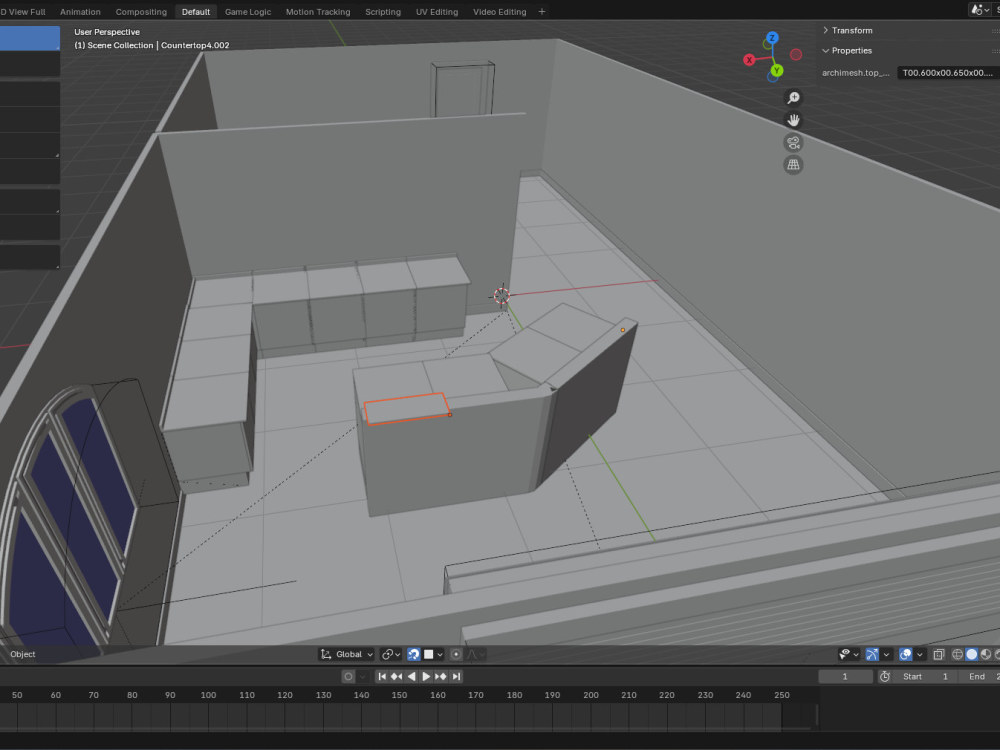1000x750 pixels.
Task: Switch to the Compositing workspace tab
Action: tap(141, 11)
